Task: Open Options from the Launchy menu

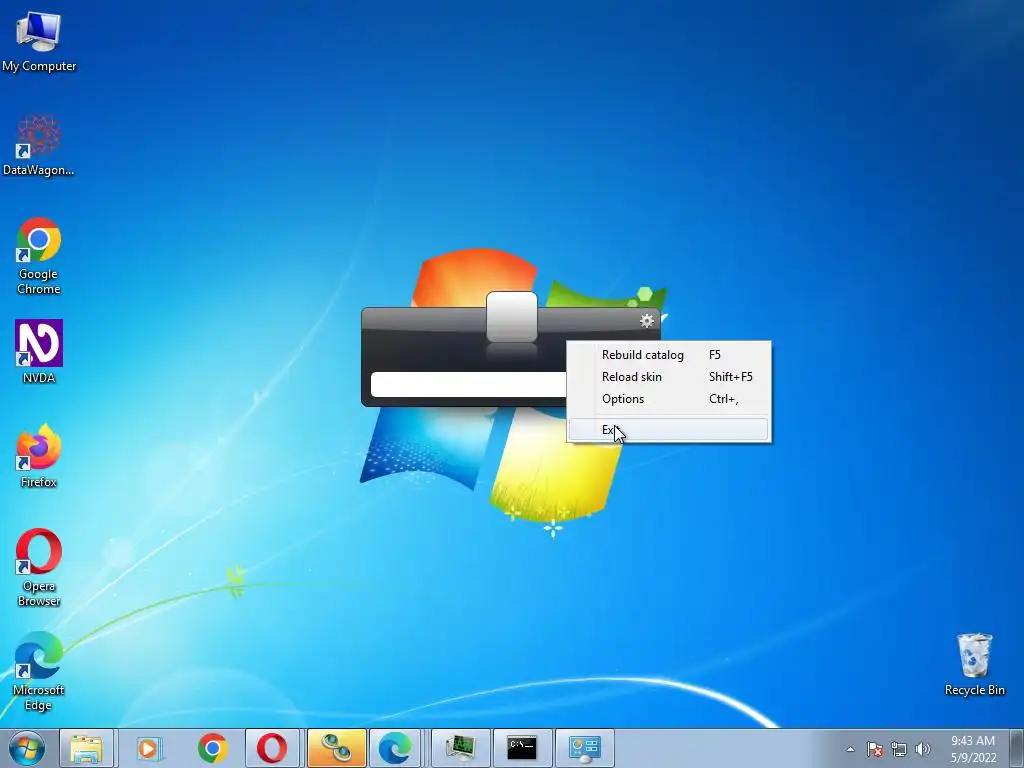Action: (669, 399)
